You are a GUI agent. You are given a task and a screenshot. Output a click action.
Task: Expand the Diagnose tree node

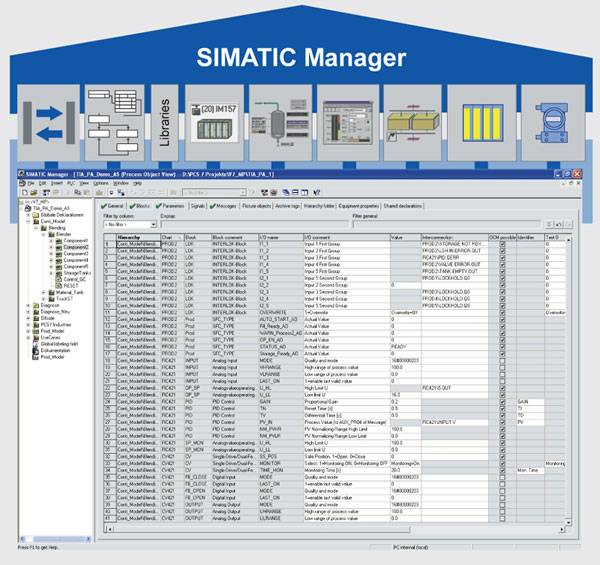point(27,304)
